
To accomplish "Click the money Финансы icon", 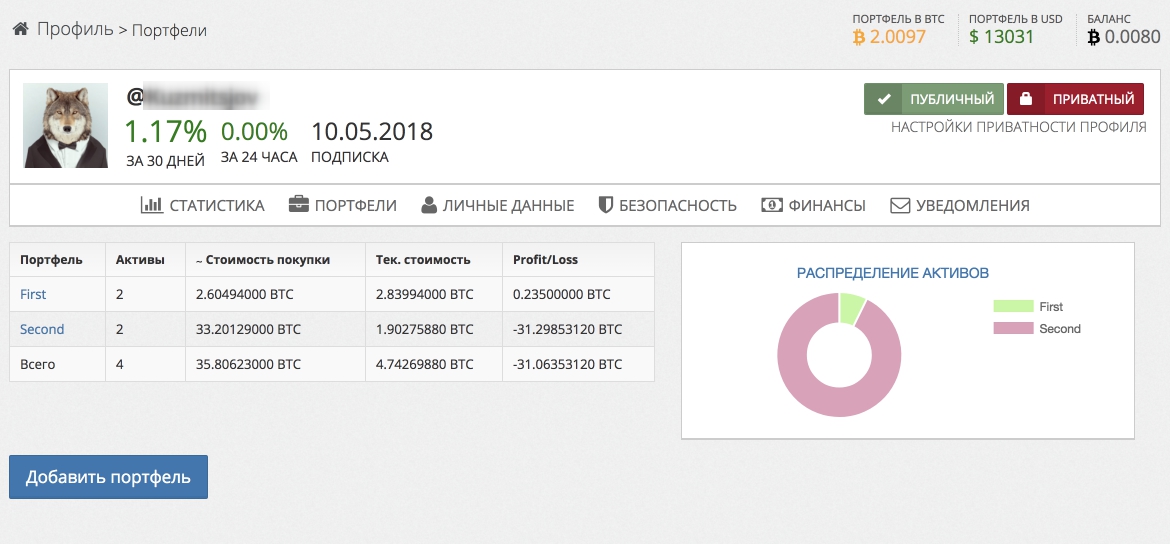I will pos(771,205).
